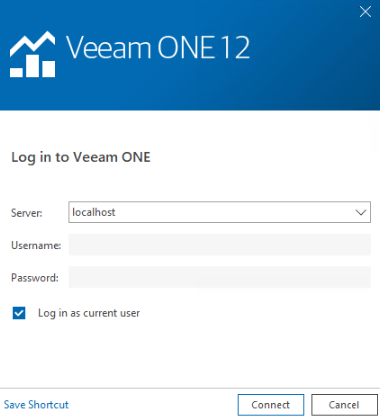380x419 pixels.
Task: Click the Log in to Veeam ONE heading
Action: (81, 157)
